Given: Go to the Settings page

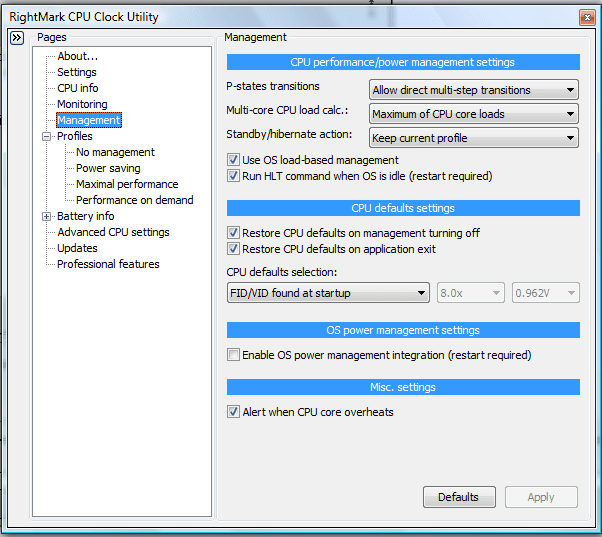Looking at the screenshot, I should tap(77, 72).
